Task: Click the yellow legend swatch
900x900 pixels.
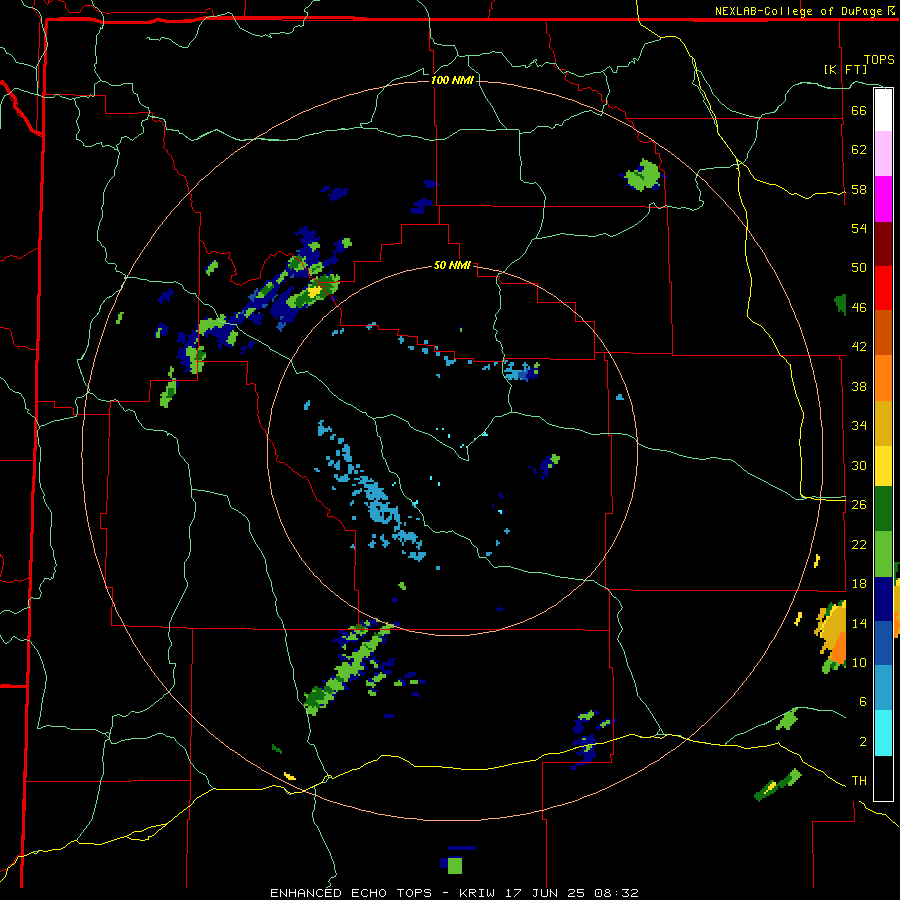Action: 883,466
